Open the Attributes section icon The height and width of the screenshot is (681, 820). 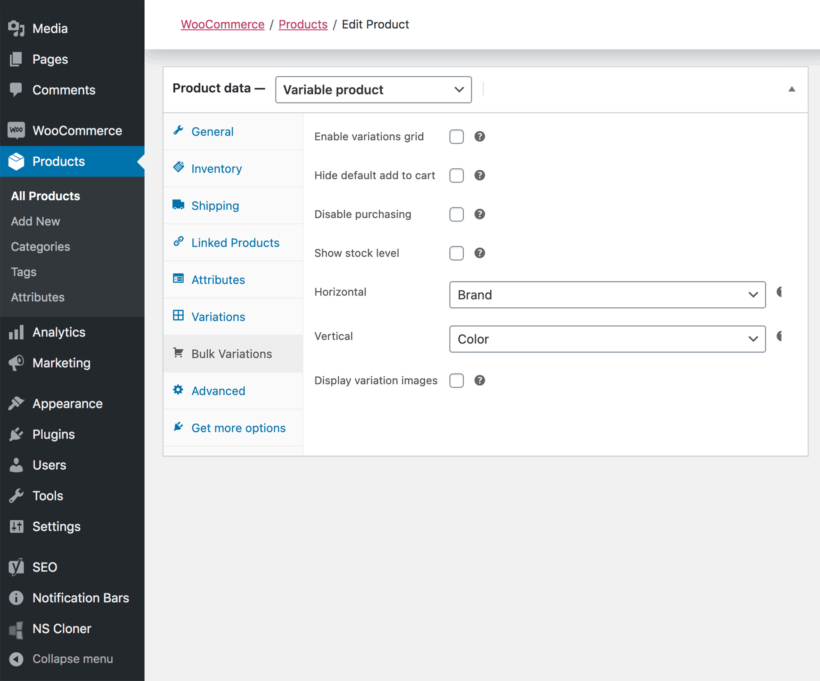click(180, 279)
